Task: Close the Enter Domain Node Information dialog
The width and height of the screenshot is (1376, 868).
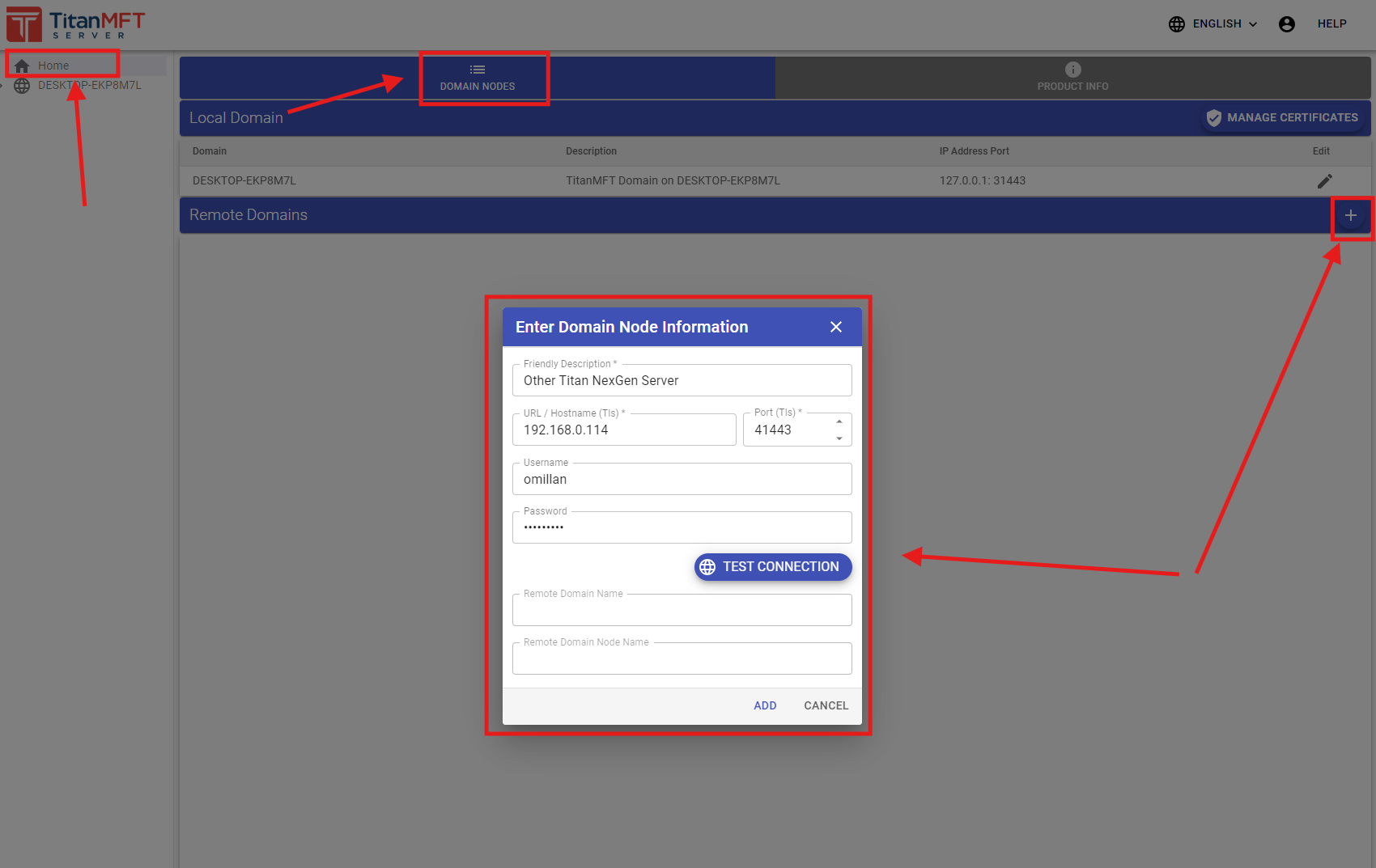Action: pos(836,327)
